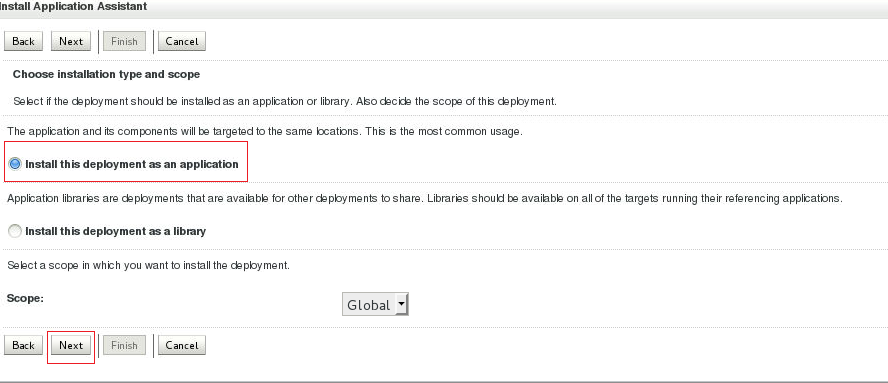
Task: Proceed with the red-outlined bottom Next button
Action: tap(71, 345)
